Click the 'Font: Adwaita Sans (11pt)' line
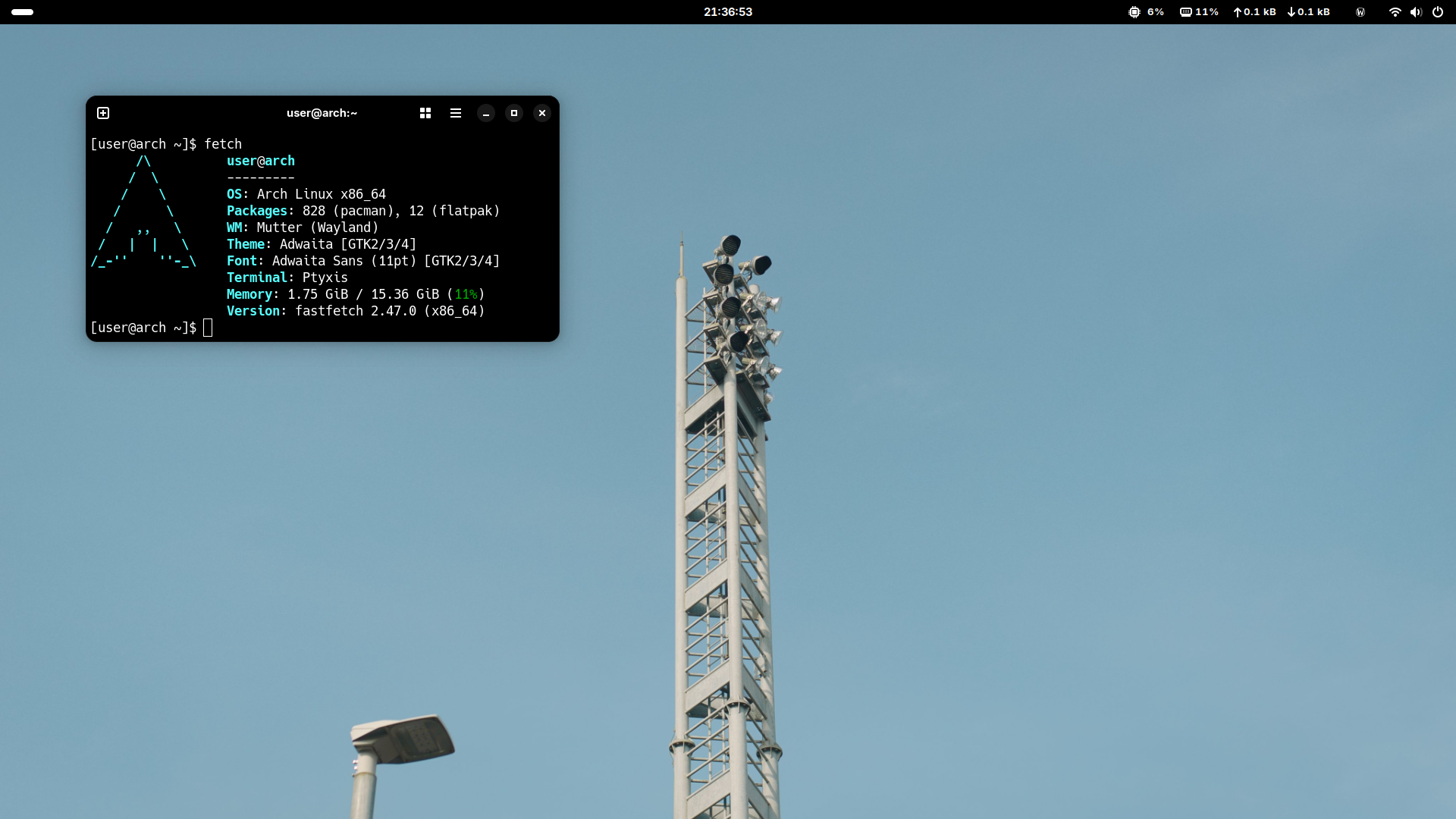This screenshot has height=819, width=1456. click(363, 261)
